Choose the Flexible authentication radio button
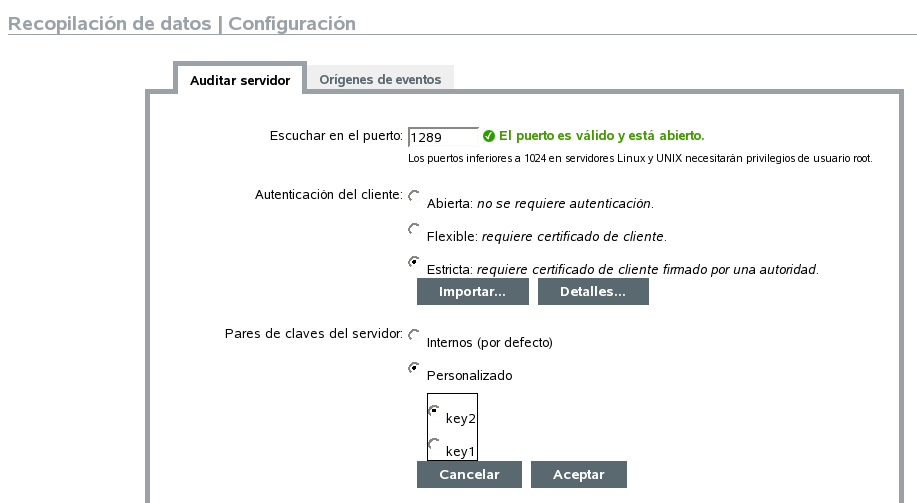917x503 pixels. 414,229
